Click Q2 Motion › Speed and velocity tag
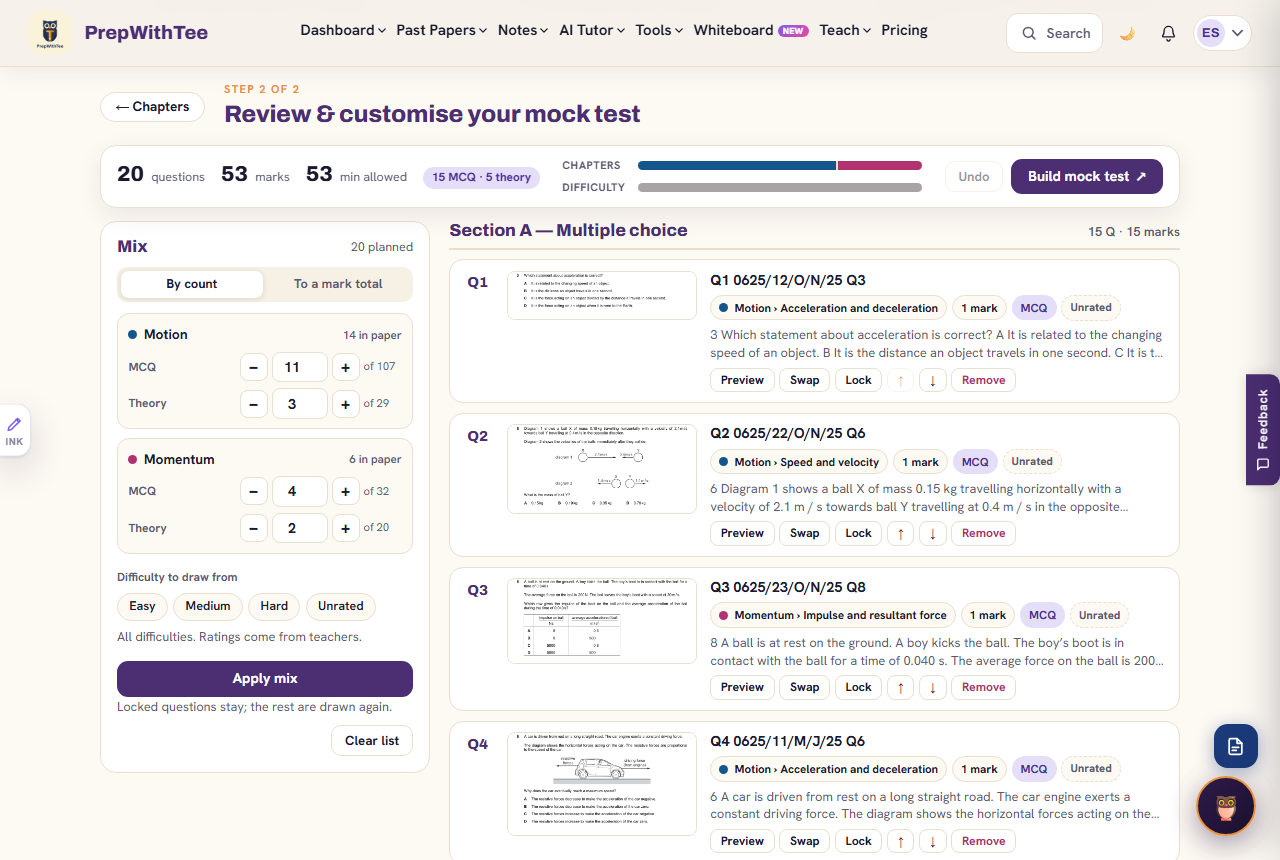This screenshot has width=1280, height=860. pos(798,462)
